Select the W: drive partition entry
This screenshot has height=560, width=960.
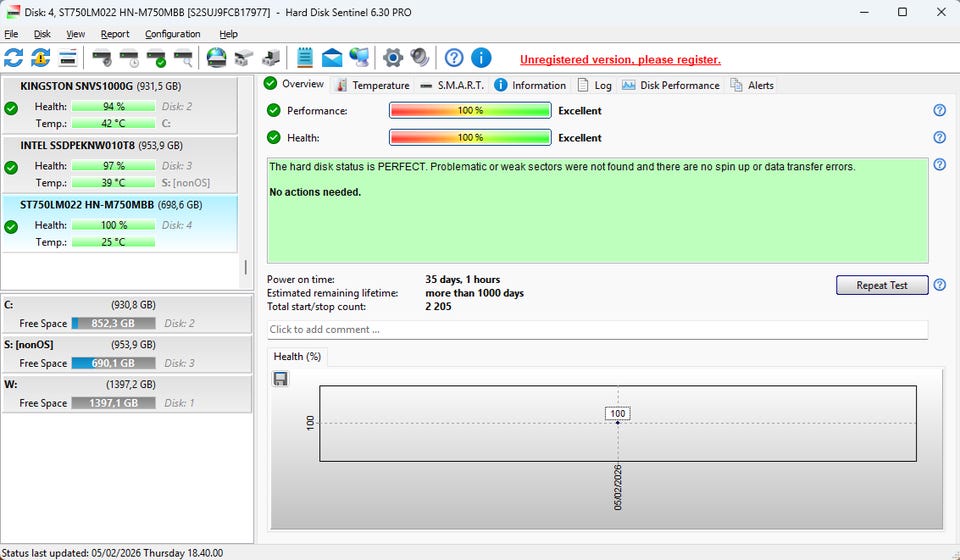[119, 394]
